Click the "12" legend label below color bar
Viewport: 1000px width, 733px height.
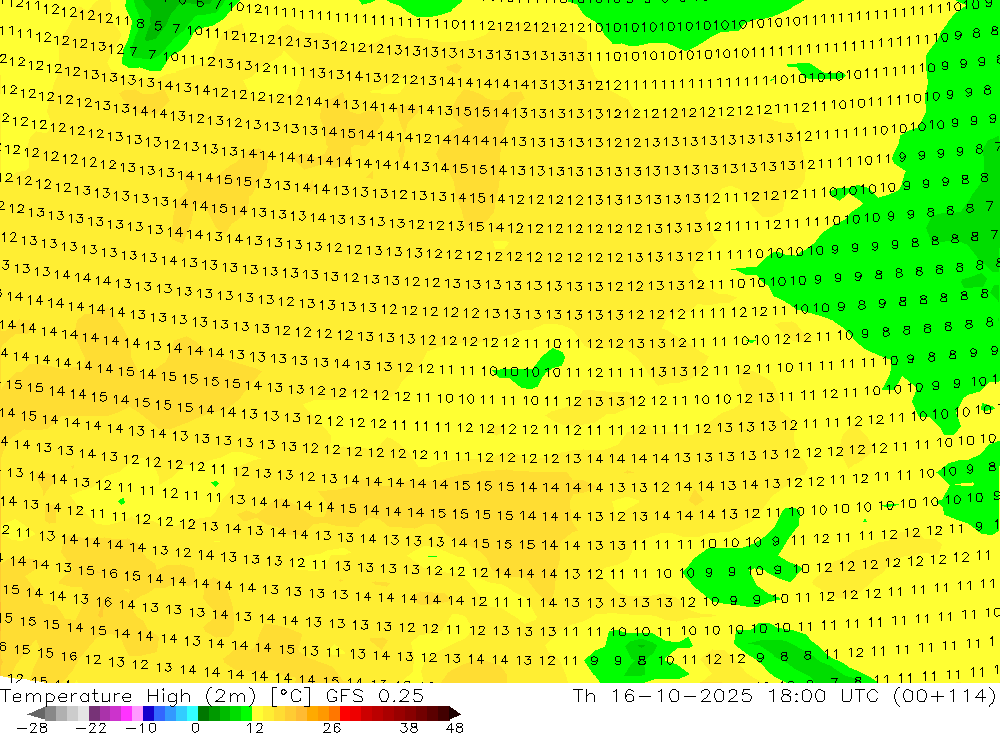[x=254, y=727]
